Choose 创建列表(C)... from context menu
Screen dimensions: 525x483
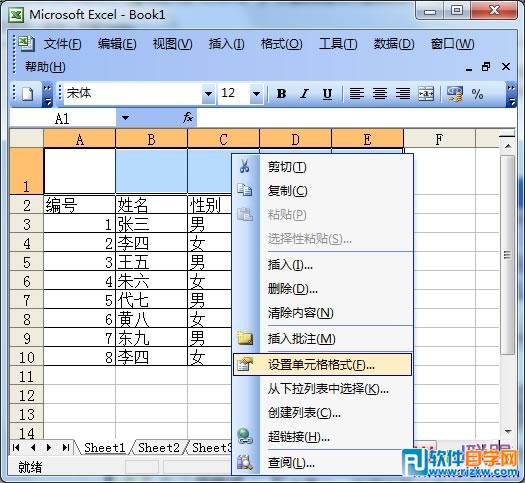pos(322,413)
